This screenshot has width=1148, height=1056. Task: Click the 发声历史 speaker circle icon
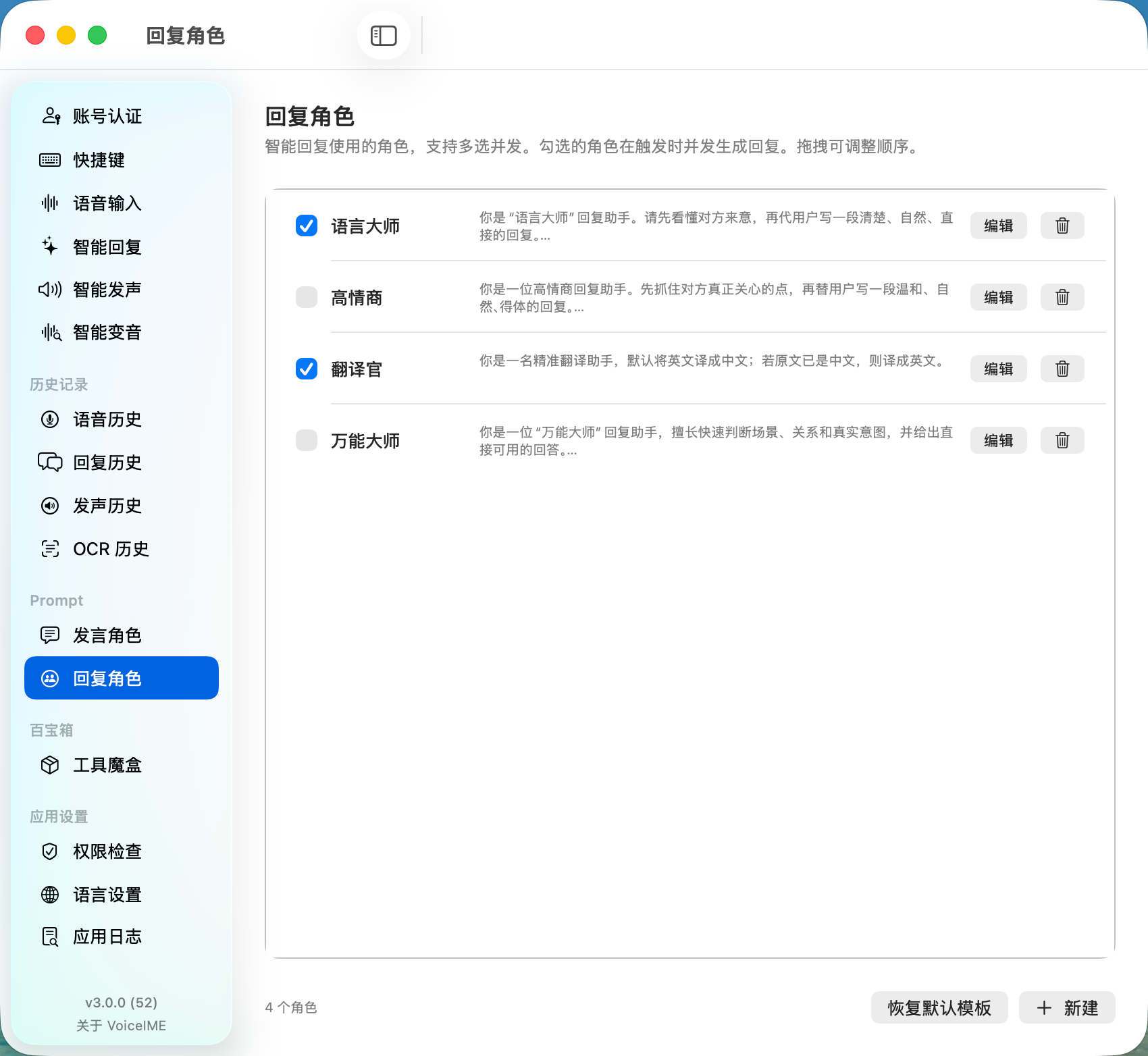(50, 506)
